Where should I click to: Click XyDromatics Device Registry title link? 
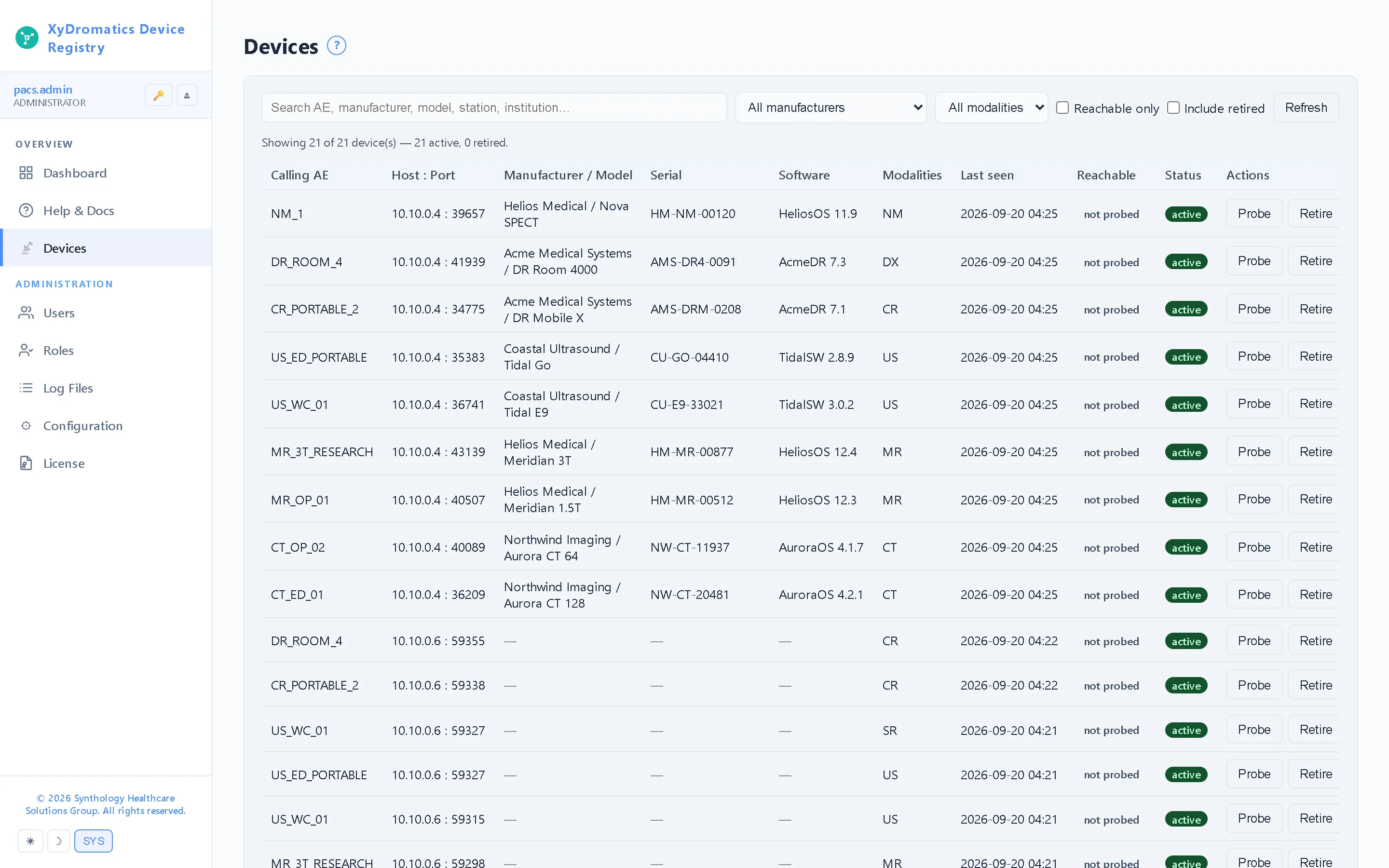(x=116, y=38)
